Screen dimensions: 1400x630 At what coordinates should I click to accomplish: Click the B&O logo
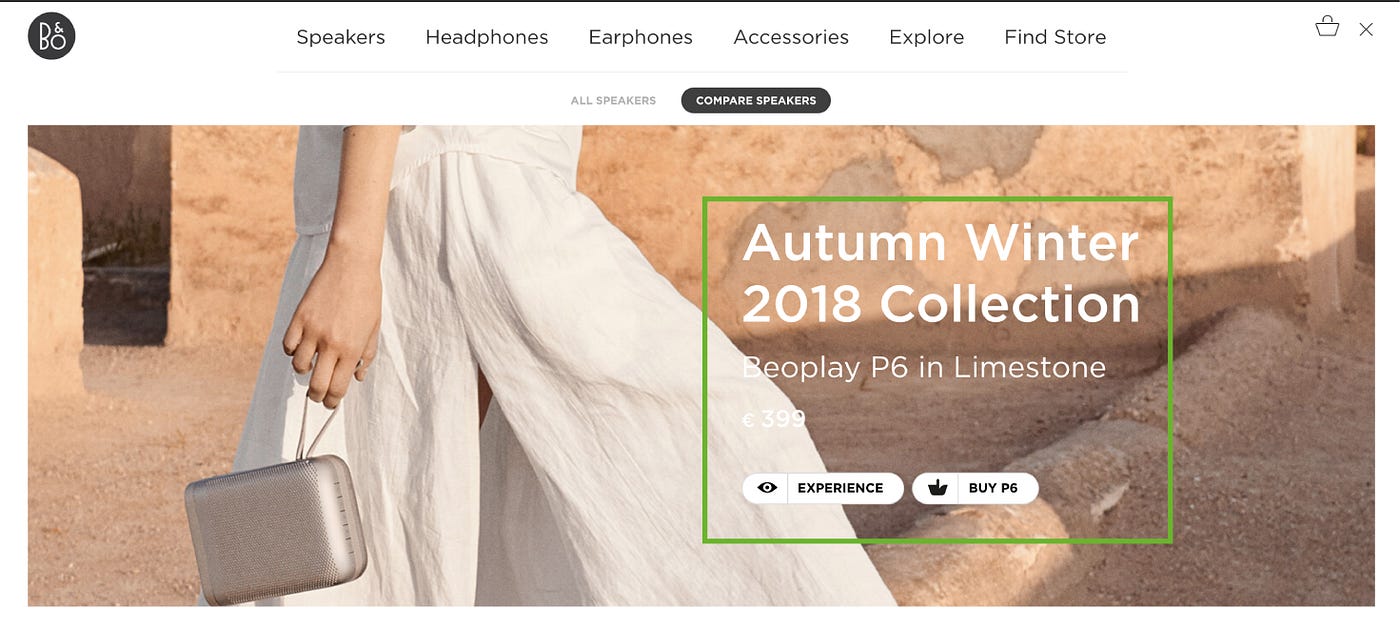pos(52,36)
